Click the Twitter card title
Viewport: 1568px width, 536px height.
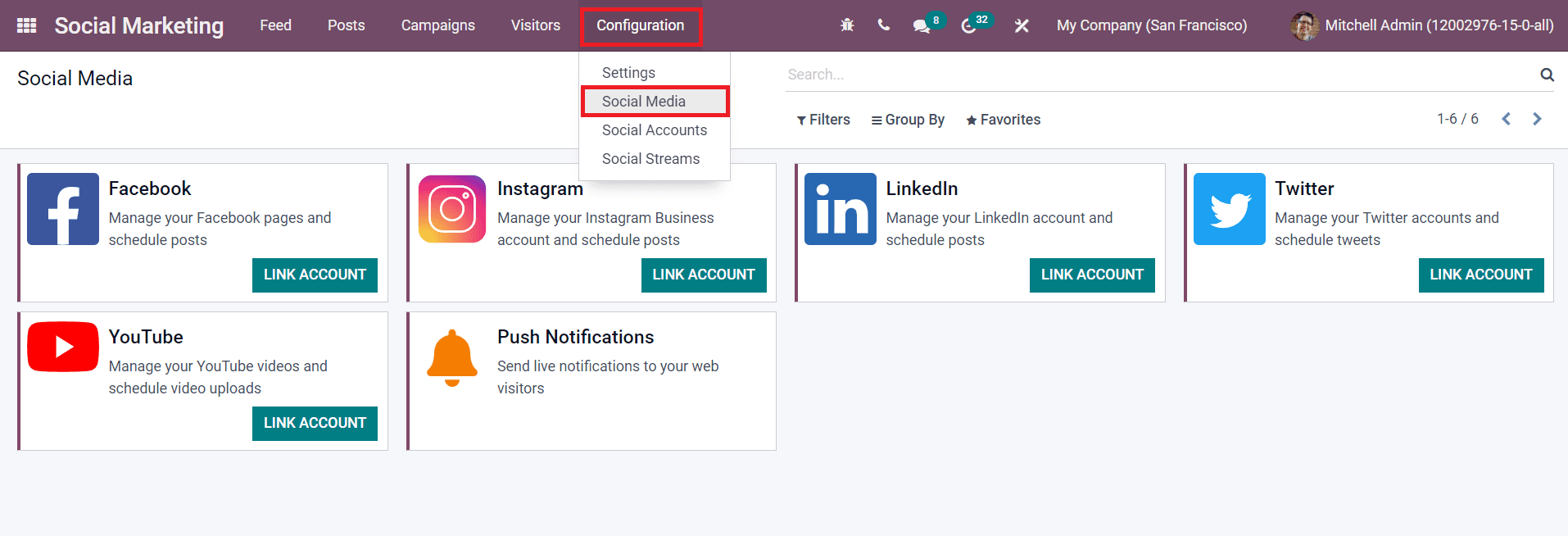pyautogui.click(x=1304, y=189)
